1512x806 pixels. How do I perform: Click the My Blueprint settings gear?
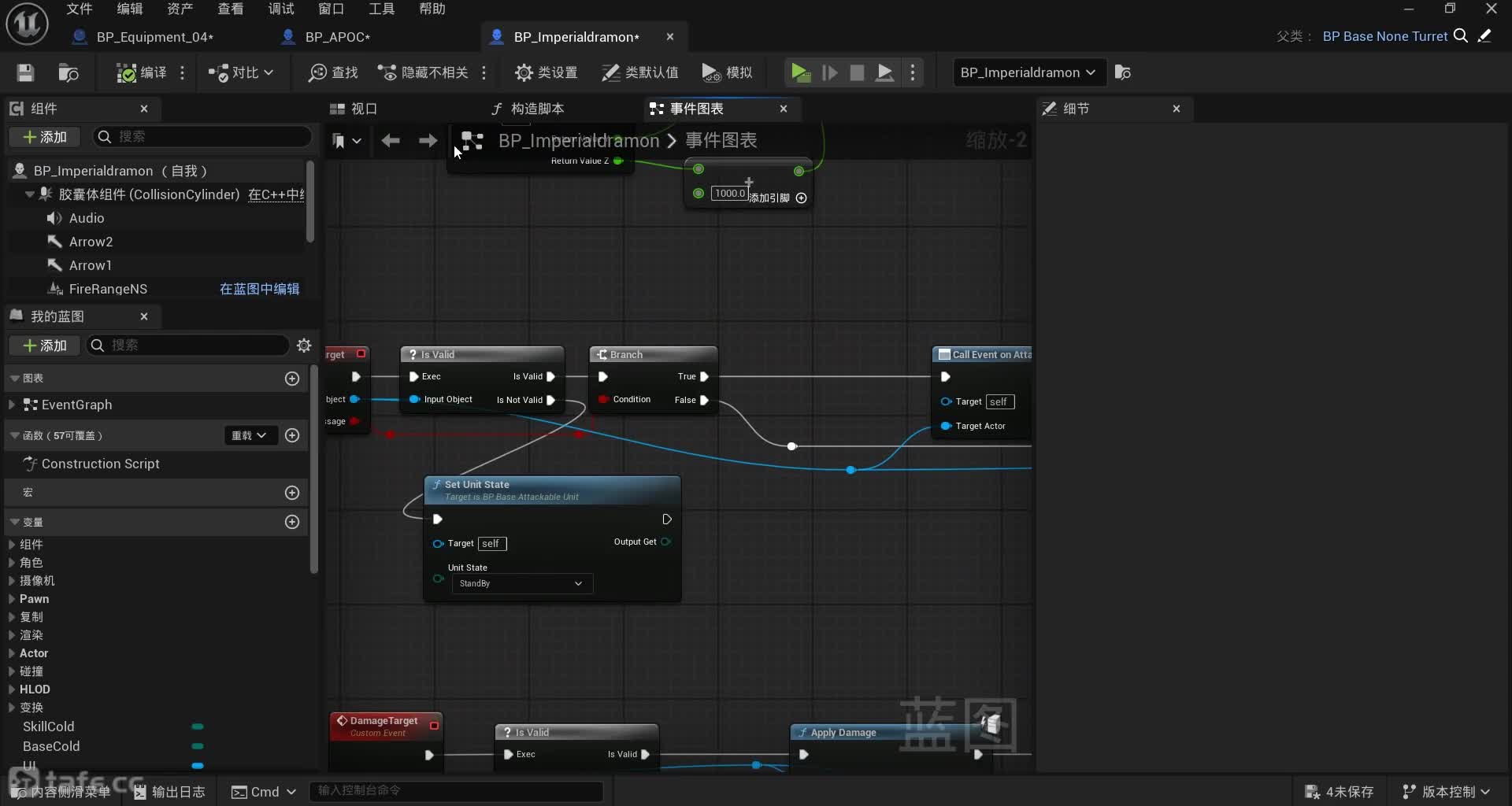(x=304, y=346)
